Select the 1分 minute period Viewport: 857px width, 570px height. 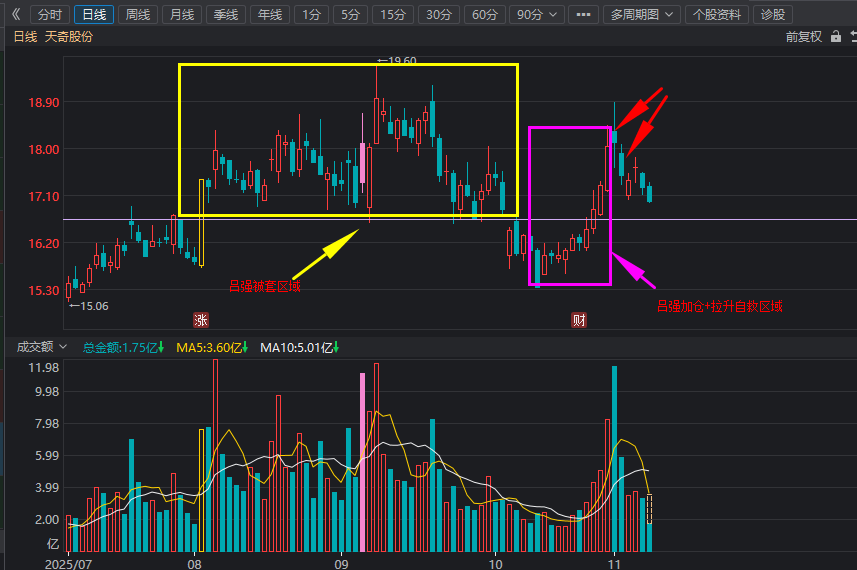click(312, 14)
